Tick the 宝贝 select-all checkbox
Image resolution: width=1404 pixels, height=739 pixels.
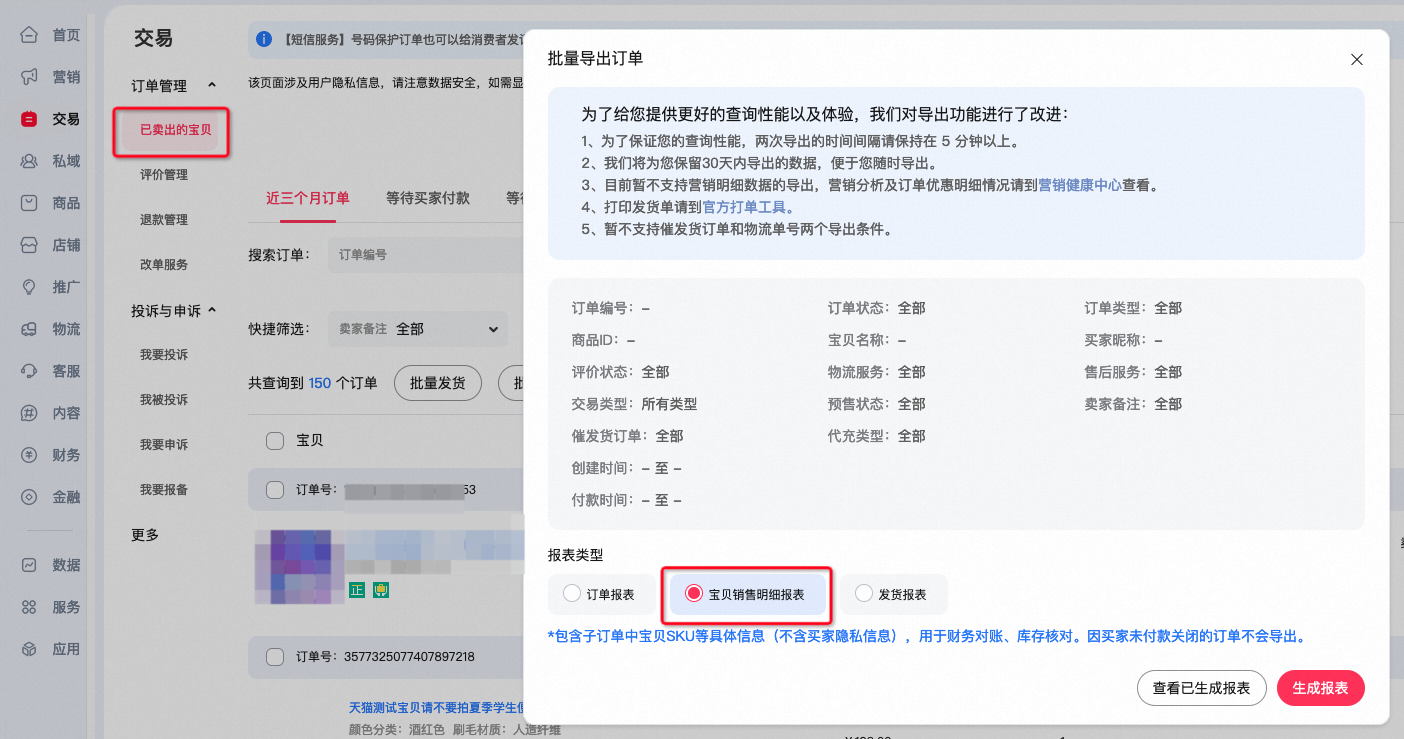(274, 440)
